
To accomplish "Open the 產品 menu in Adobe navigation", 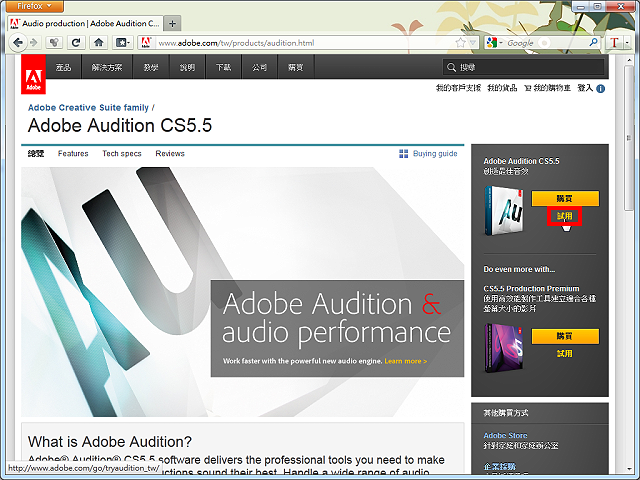I will [63, 67].
